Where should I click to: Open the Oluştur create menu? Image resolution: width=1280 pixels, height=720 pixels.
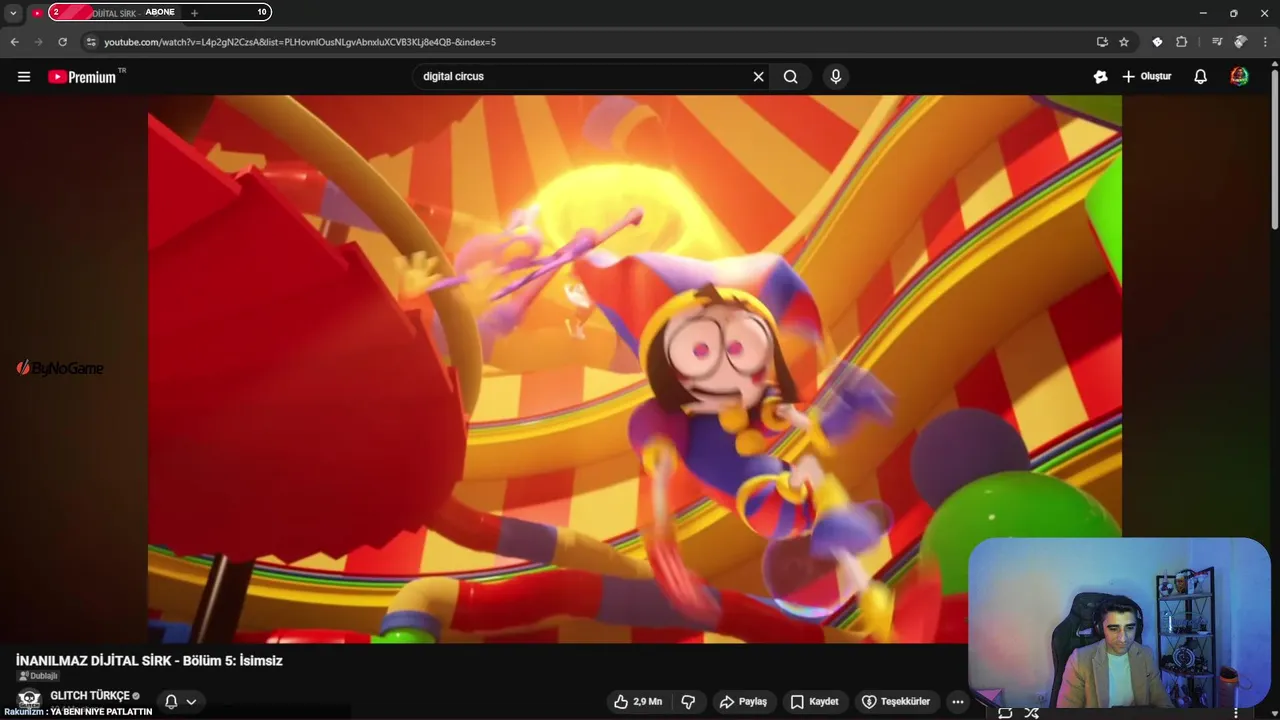point(1147,77)
